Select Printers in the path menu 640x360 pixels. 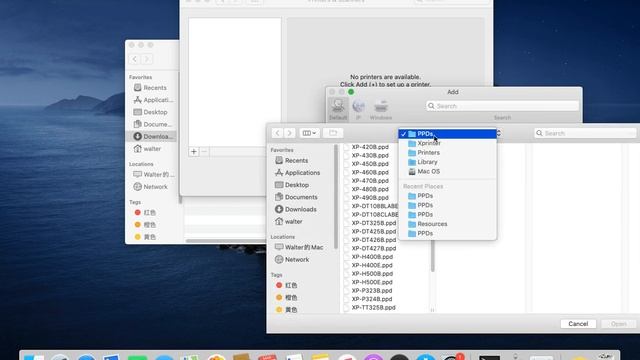coord(447,153)
